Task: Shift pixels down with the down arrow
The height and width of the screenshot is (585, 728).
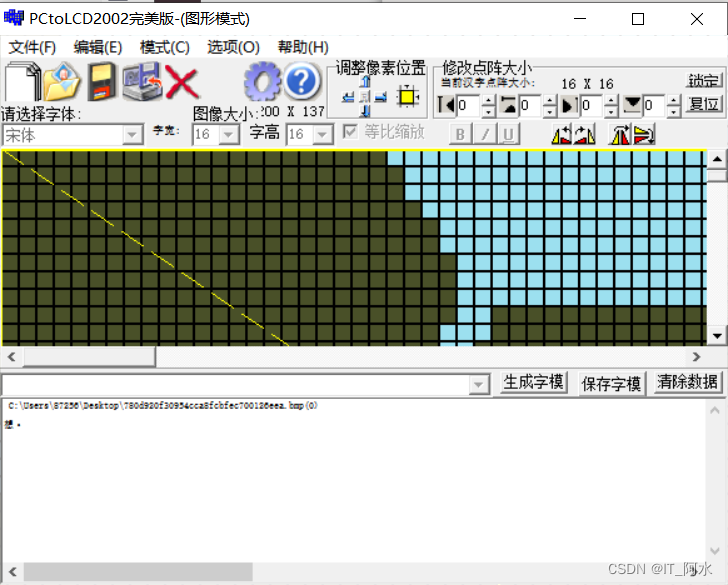Action: pos(365,111)
